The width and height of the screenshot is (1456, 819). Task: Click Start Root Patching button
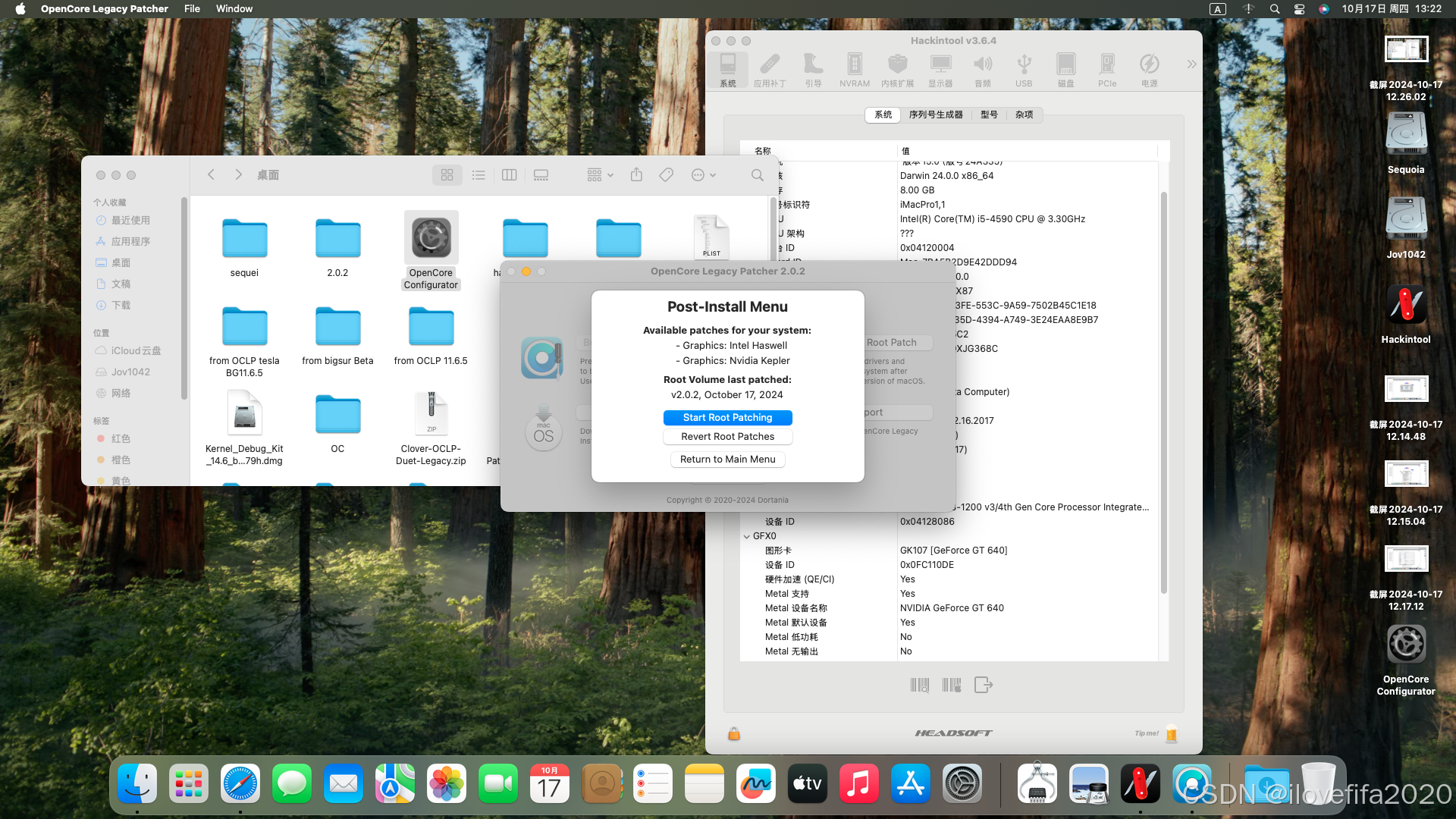727,418
